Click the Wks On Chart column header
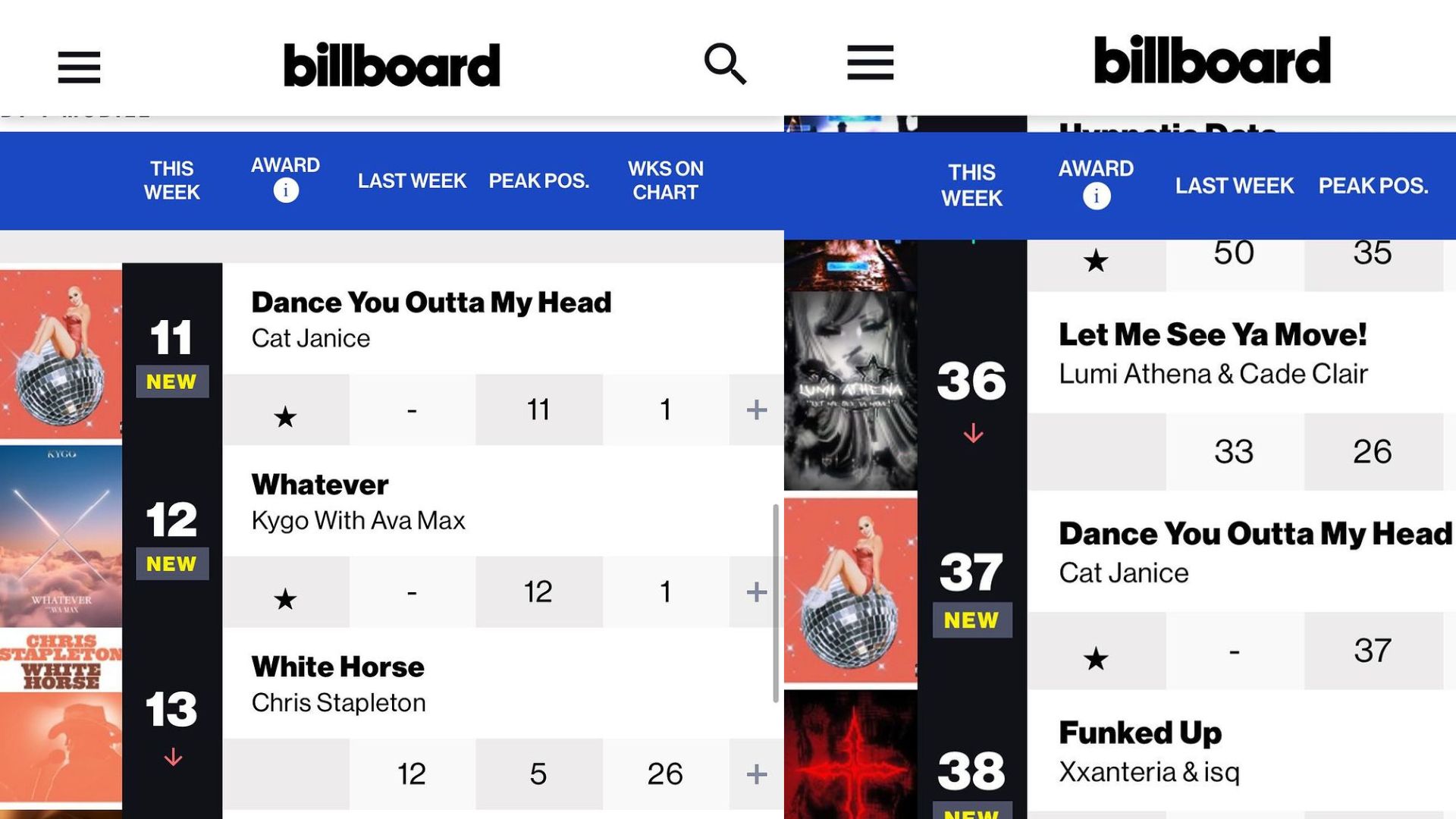 665,180
